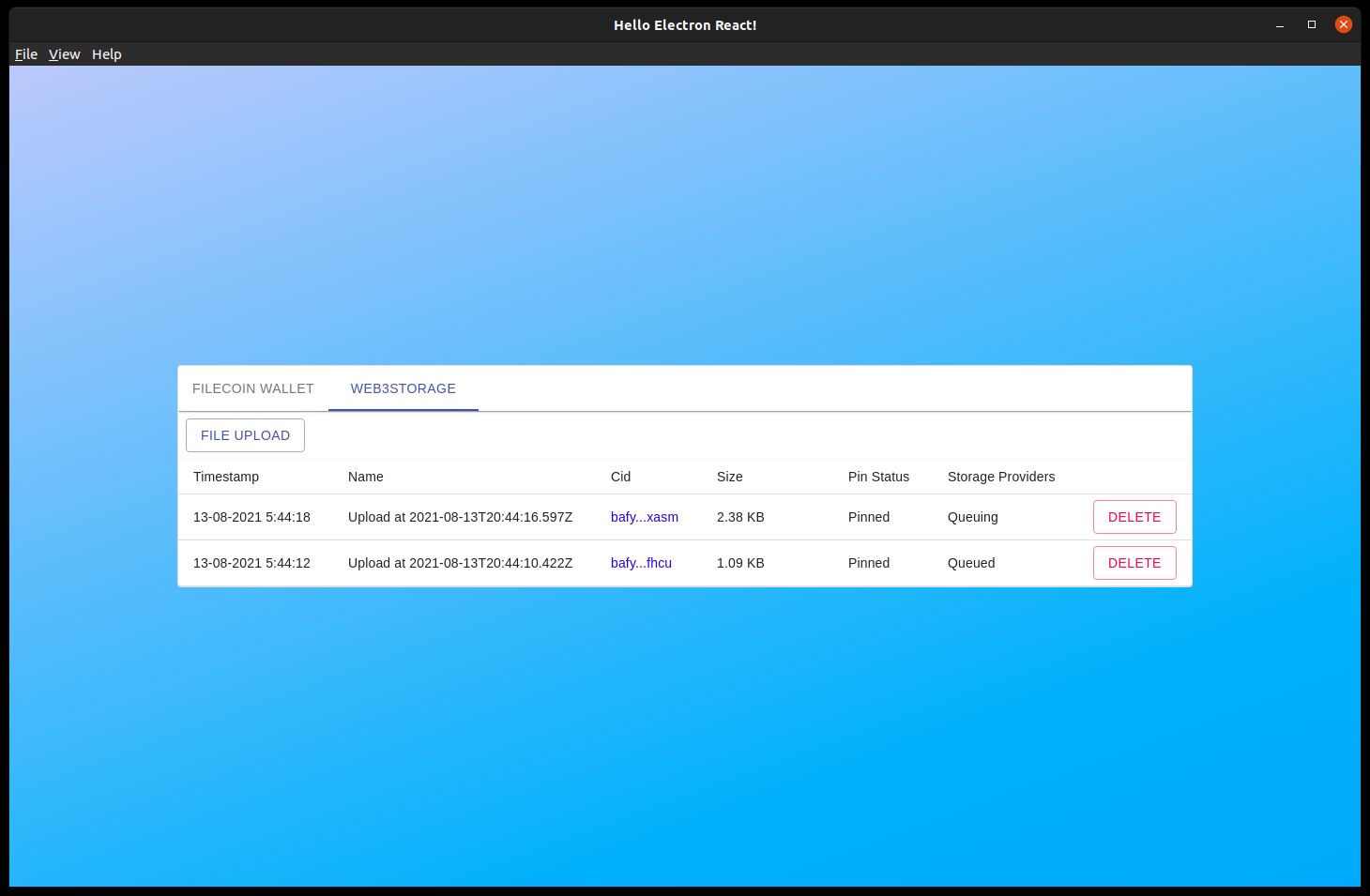Click the Pin Status column header
The image size is (1370, 896).
pos(878,477)
